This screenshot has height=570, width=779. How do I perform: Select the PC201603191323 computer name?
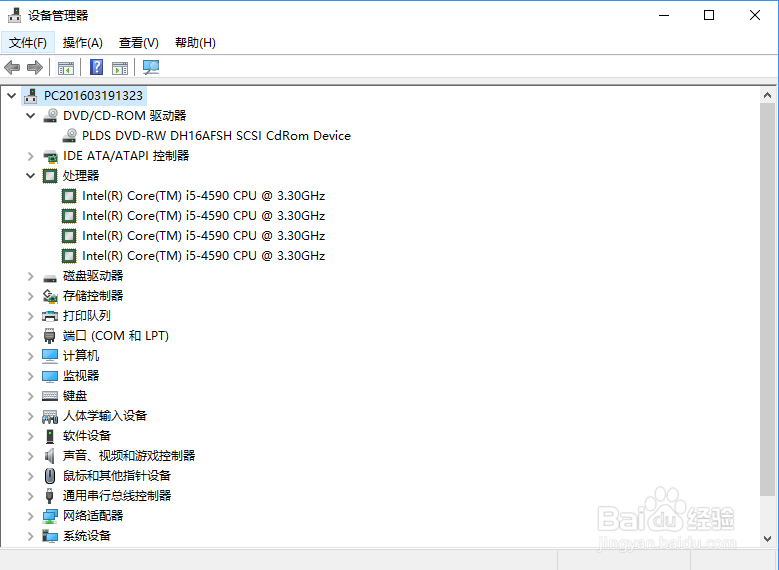[x=93, y=96]
